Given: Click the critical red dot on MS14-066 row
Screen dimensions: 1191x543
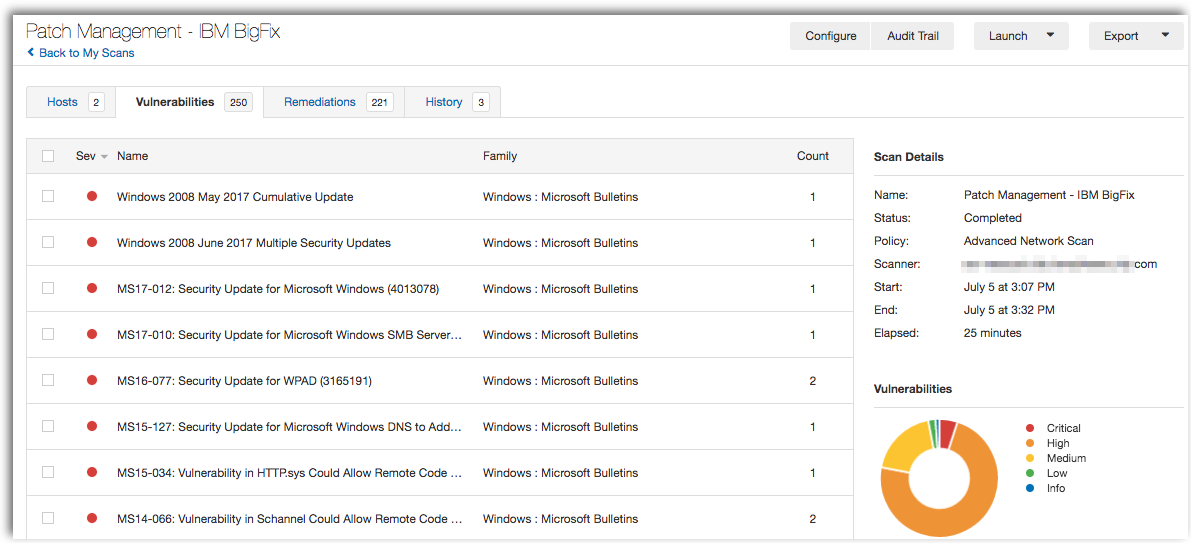Looking at the screenshot, I should pos(92,519).
